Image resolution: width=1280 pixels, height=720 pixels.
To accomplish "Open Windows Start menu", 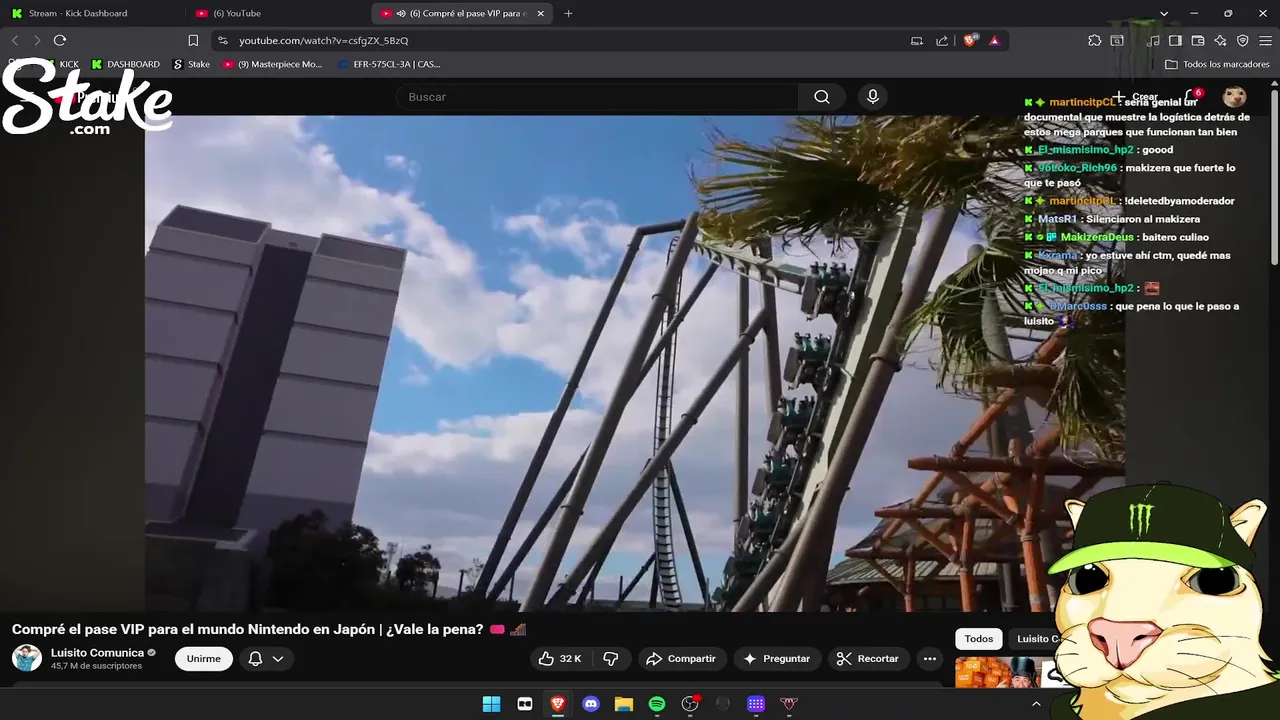I will click(491, 704).
